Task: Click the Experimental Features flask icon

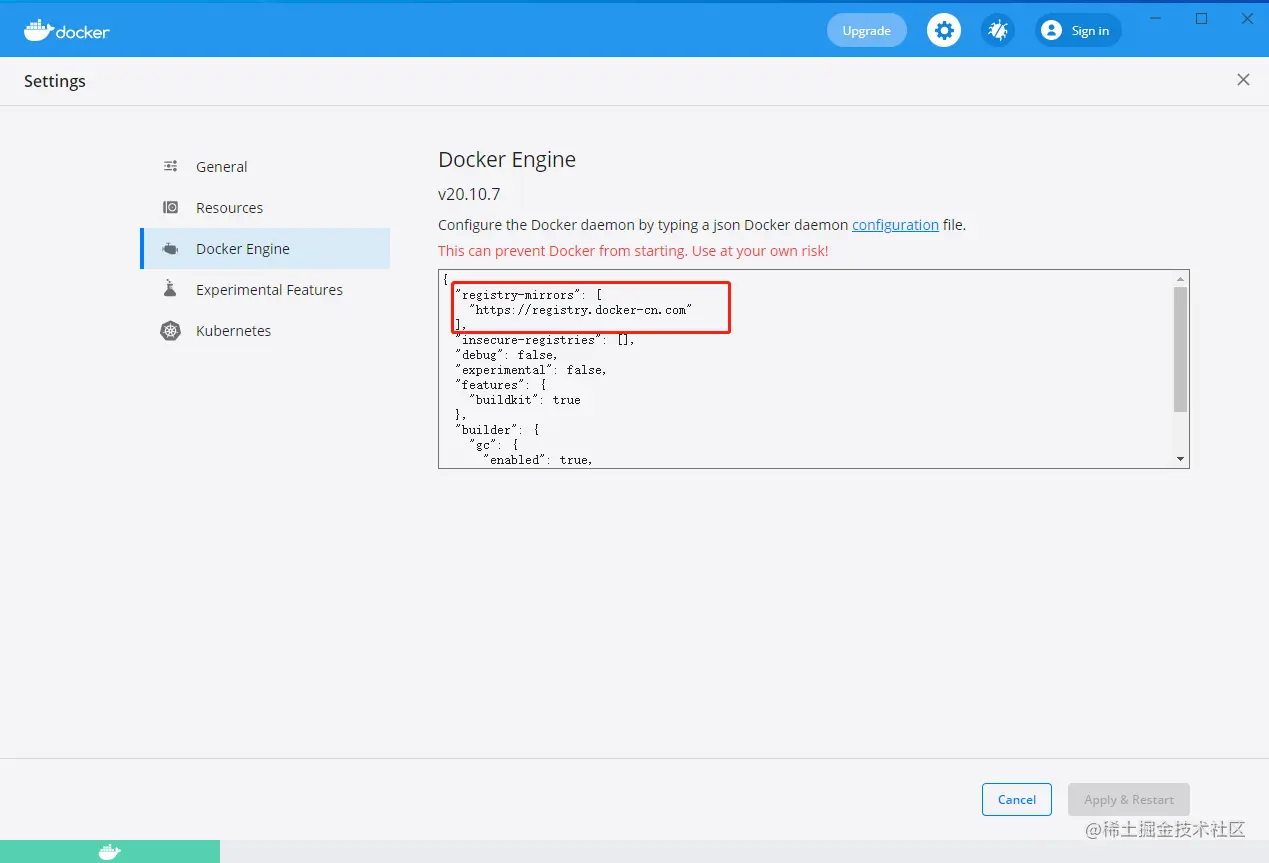Action: tap(171, 290)
